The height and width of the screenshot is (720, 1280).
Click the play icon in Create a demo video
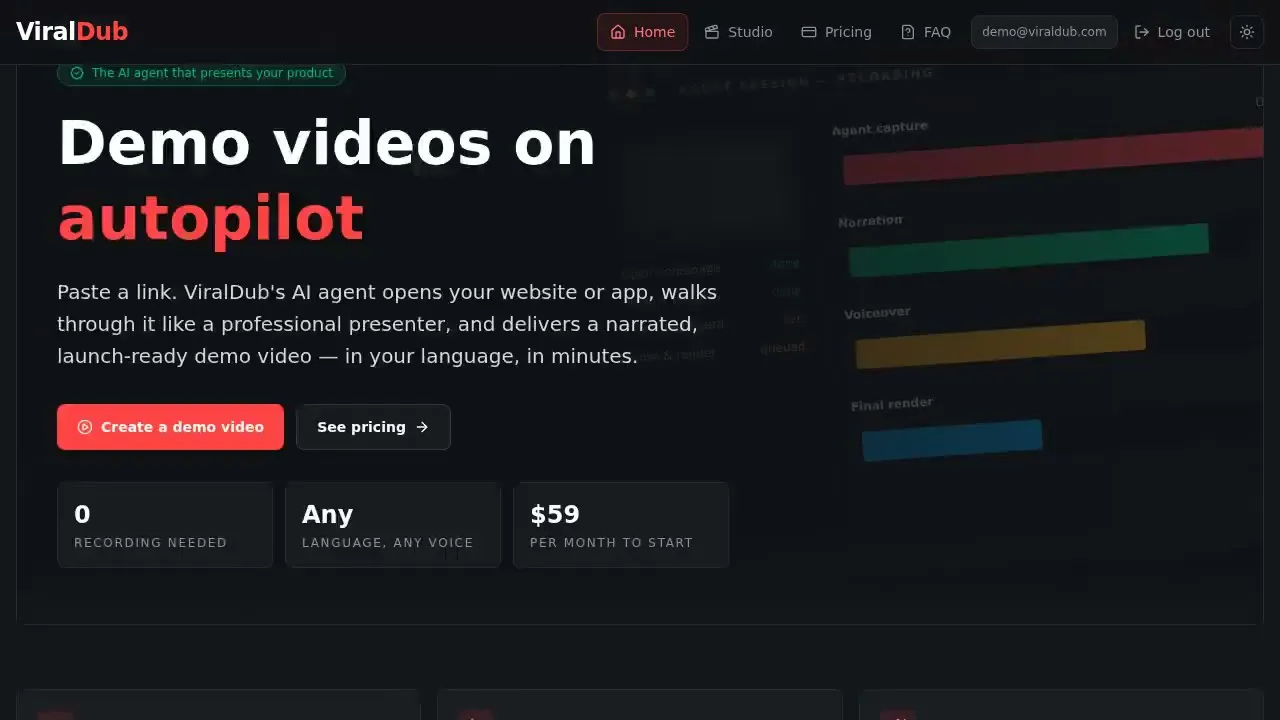[85, 427]
